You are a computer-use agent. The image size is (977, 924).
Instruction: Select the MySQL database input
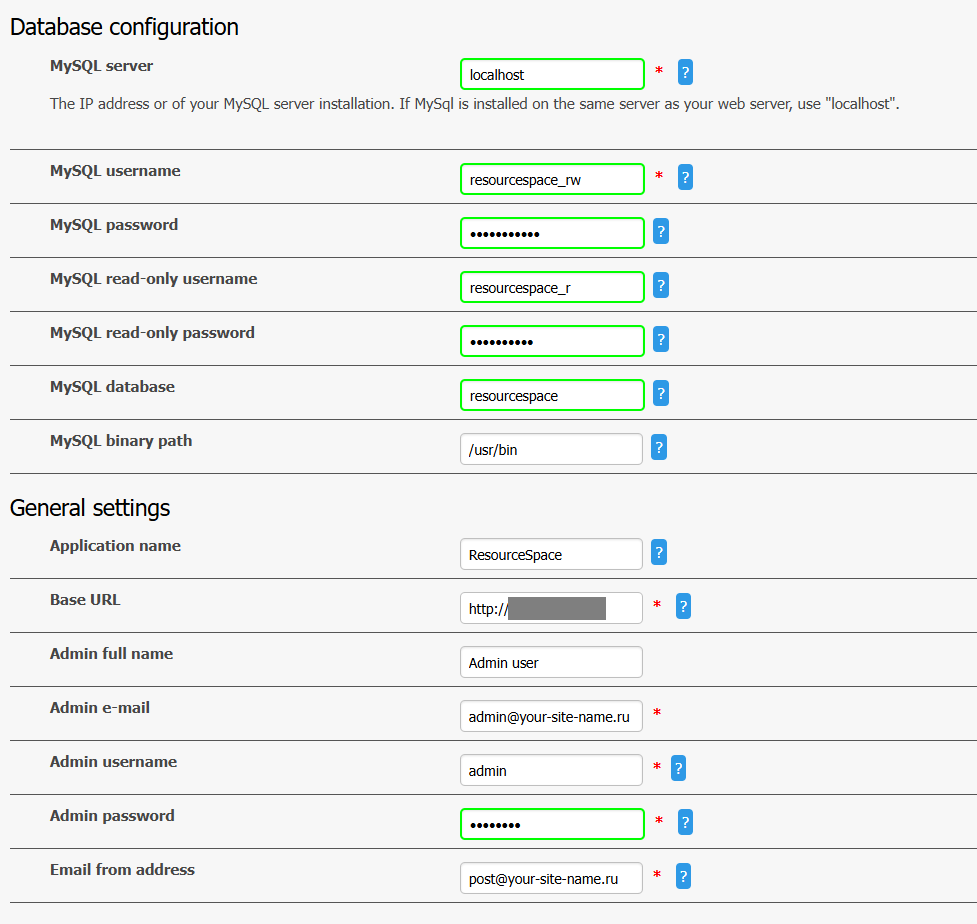click(x=552, y=395)
